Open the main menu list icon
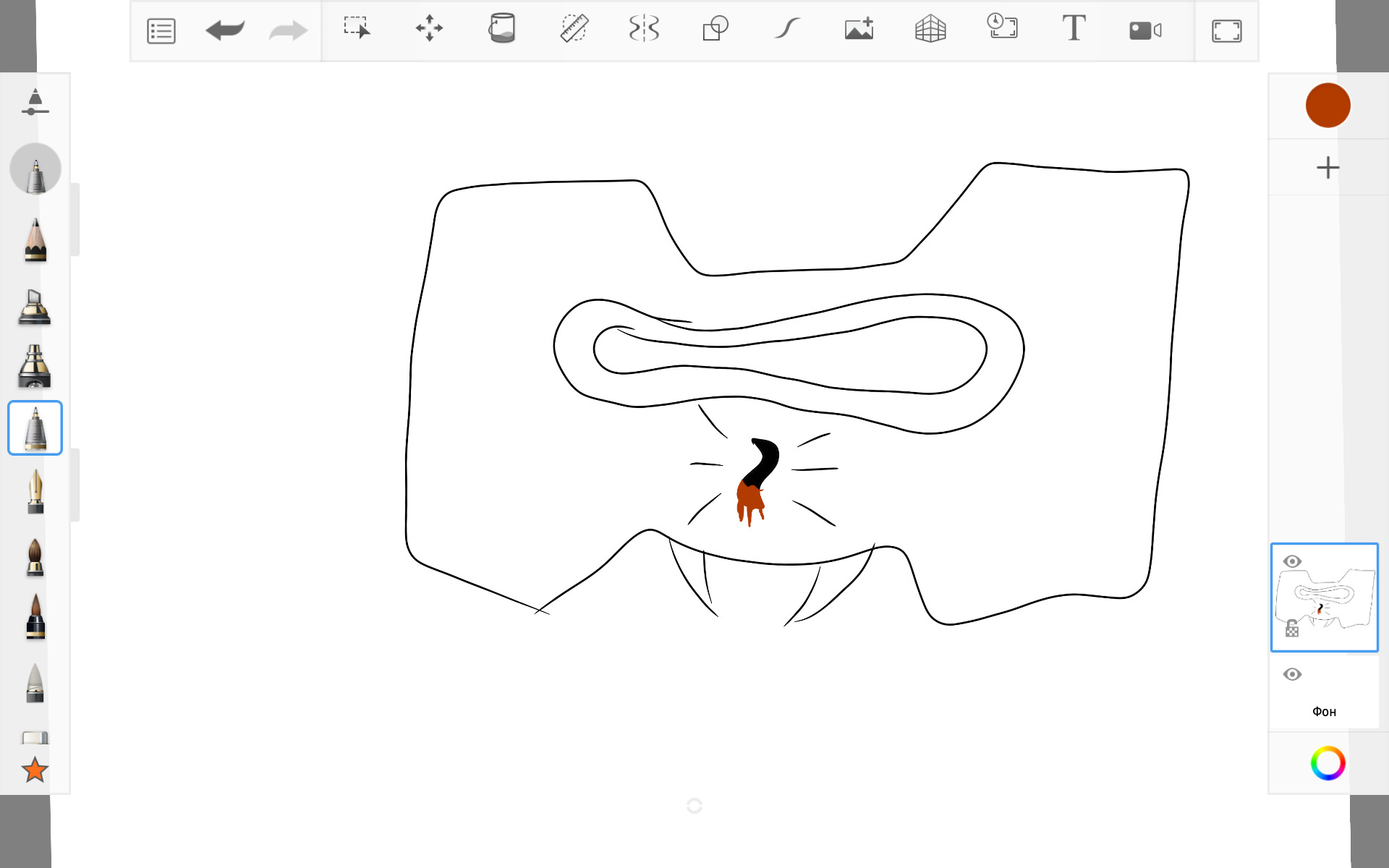Screen dimensions: 1389x868 tap(161, 31)
